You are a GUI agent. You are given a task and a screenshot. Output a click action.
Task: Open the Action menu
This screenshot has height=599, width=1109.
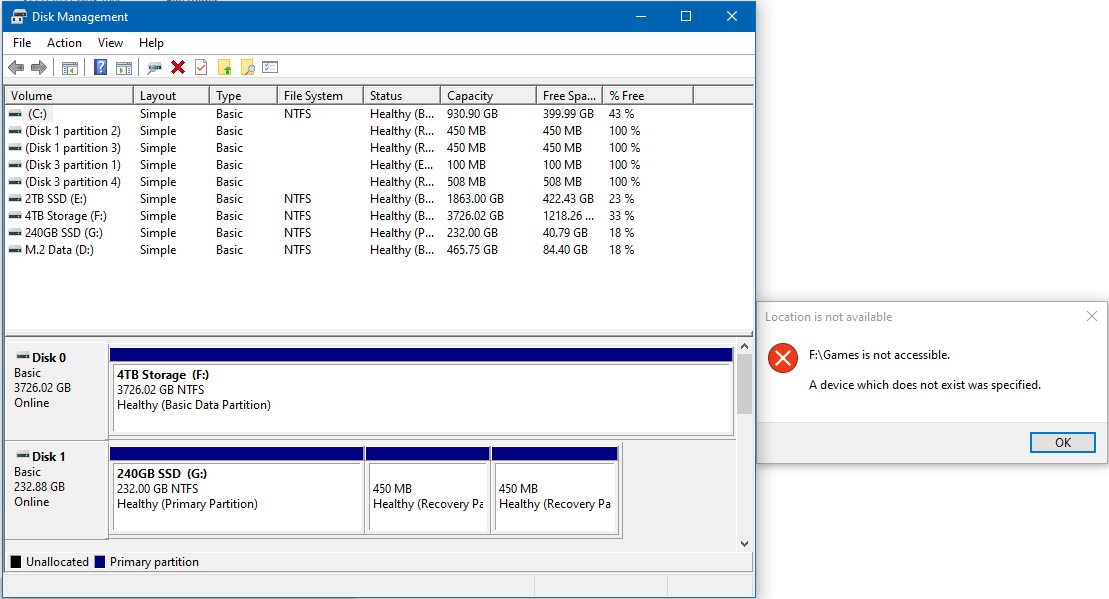(x=64, y=42)
